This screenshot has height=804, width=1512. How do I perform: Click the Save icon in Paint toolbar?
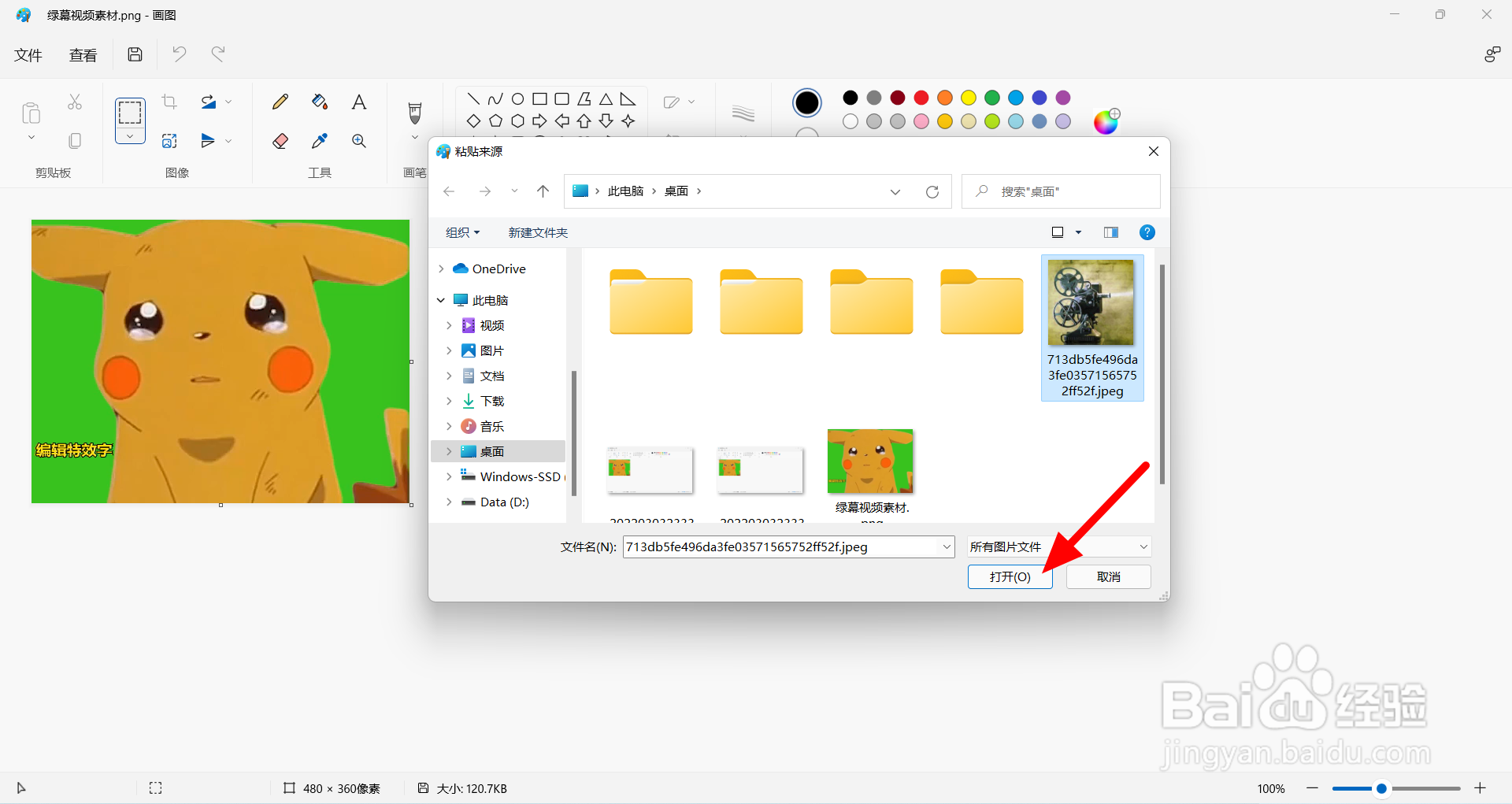135,54
